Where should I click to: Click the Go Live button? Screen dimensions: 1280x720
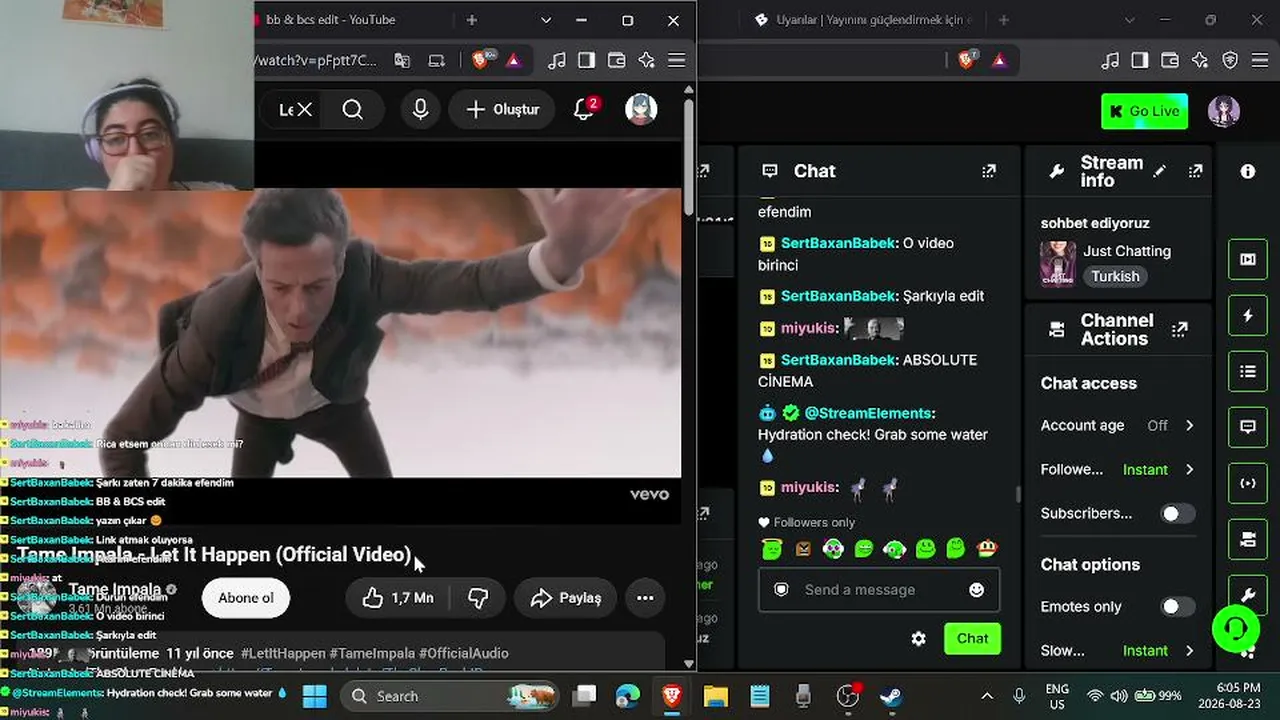tap(1144, 111)
